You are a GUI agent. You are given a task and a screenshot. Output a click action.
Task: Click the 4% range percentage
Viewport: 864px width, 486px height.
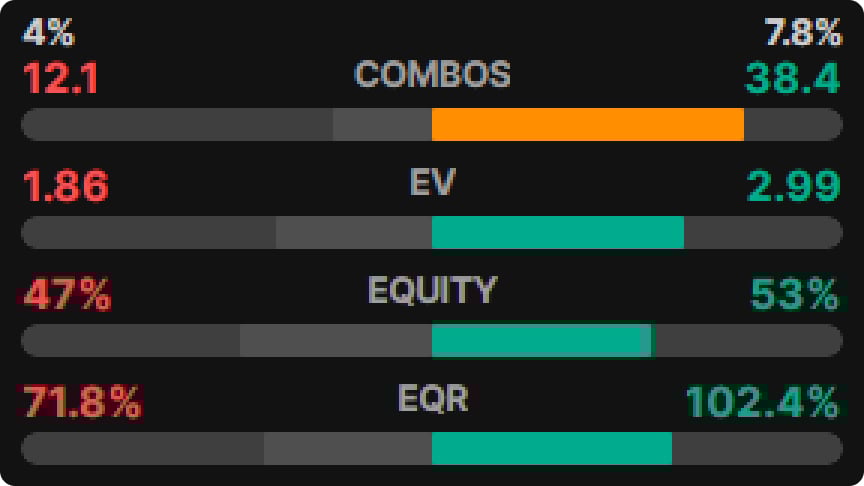[x=48, y=32]
